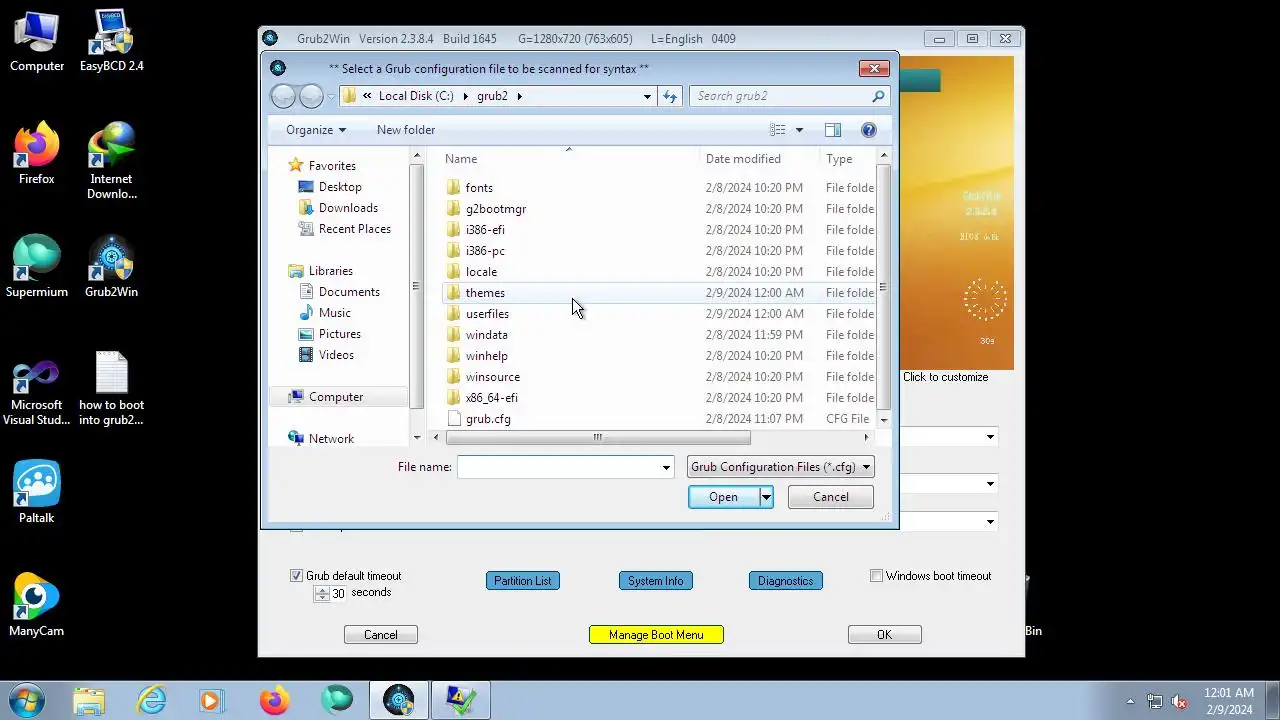Open Supermium taskbar icon
This screenshot has width=1280, height=720.
pyautogui.click(x=337, y=700)
